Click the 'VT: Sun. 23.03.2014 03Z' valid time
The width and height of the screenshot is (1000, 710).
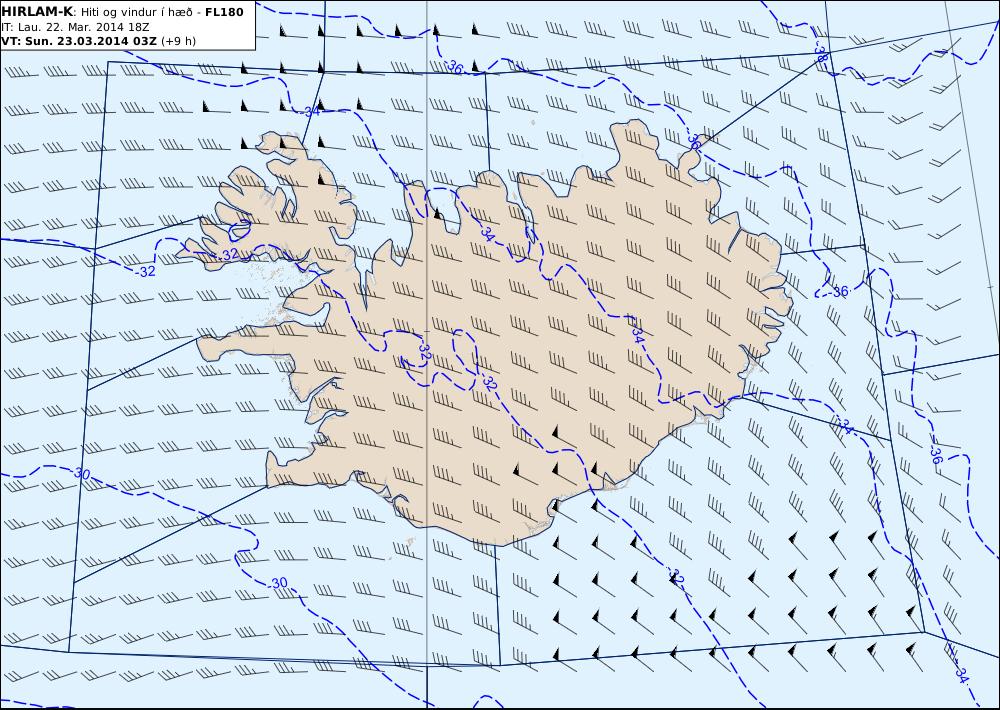[x=78, y=41]
